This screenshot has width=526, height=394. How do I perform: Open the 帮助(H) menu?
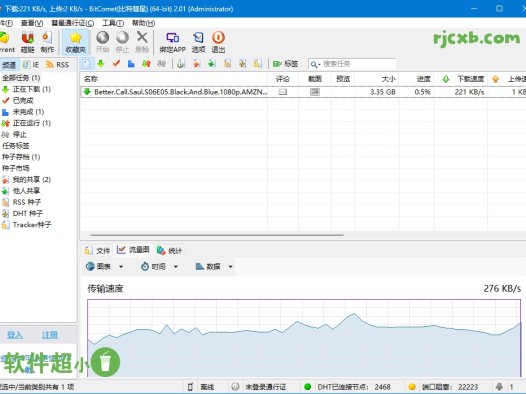[143, 23]
